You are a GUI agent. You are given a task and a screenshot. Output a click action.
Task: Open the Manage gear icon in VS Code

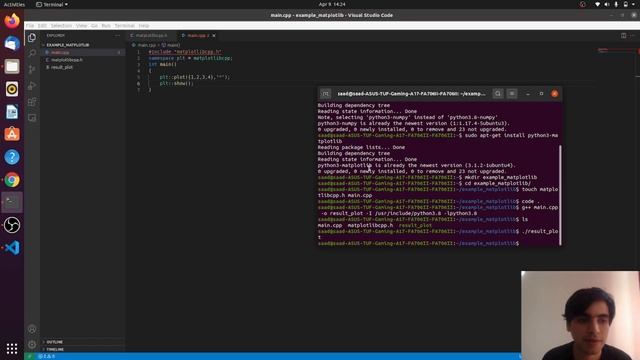click(32, 344)
